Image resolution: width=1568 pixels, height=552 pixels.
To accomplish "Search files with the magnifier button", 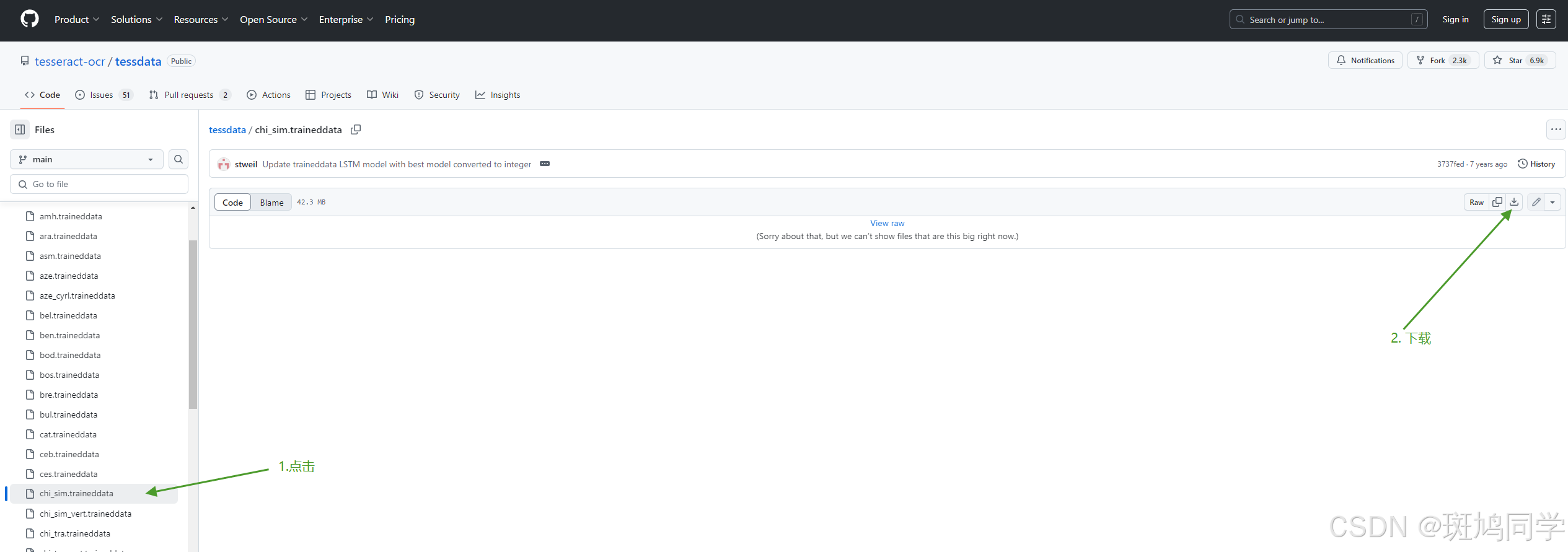I will coord(178,159).
